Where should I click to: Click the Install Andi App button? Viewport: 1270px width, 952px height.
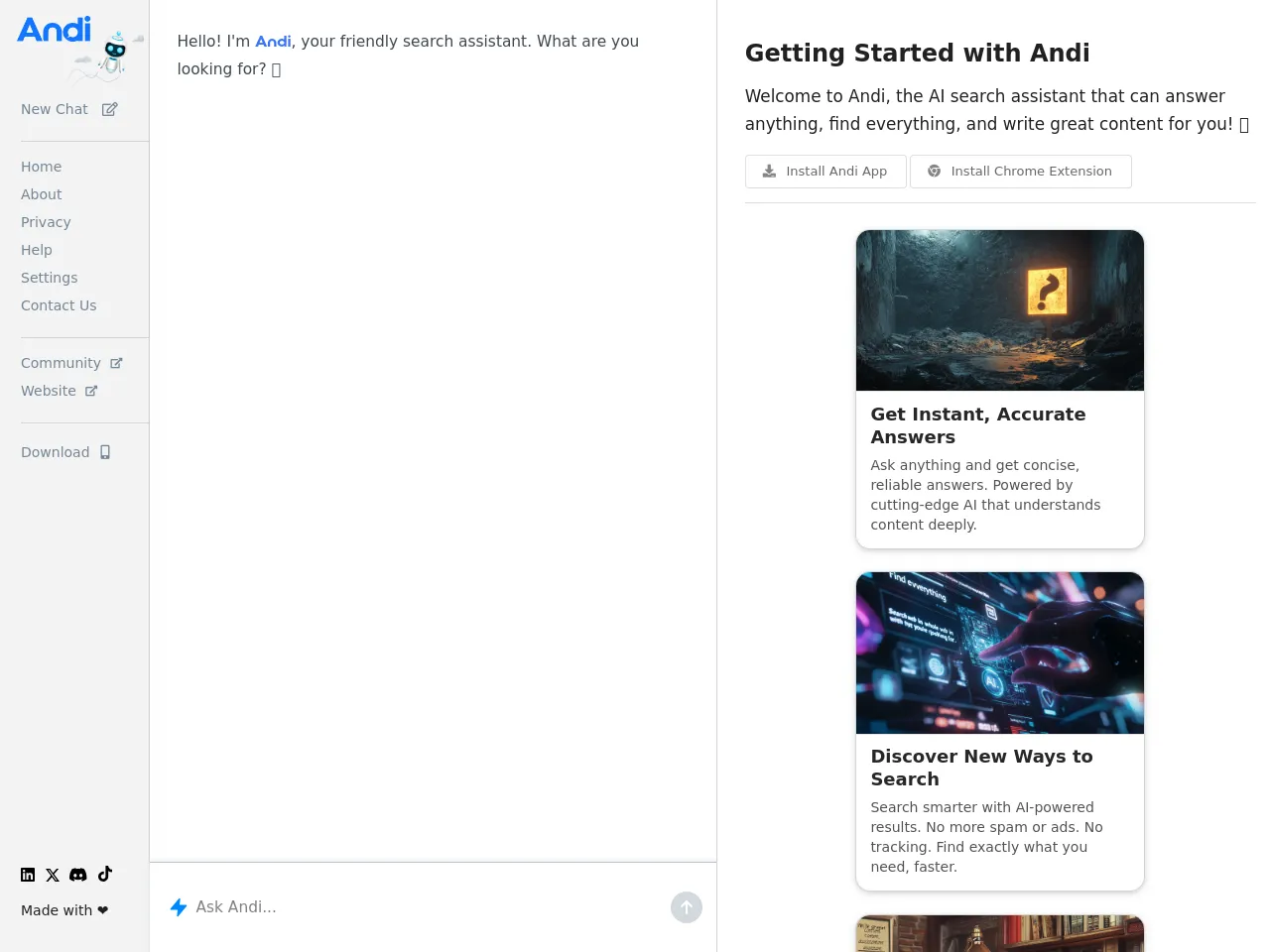825,172
